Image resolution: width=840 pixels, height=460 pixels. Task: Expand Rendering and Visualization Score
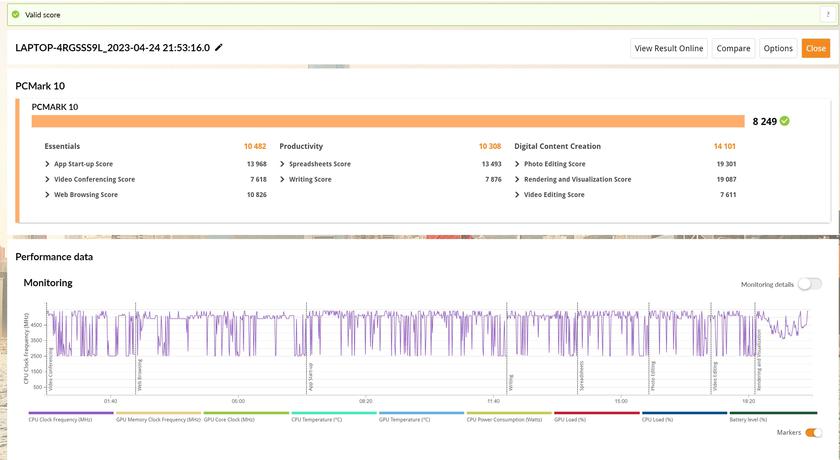517,179
